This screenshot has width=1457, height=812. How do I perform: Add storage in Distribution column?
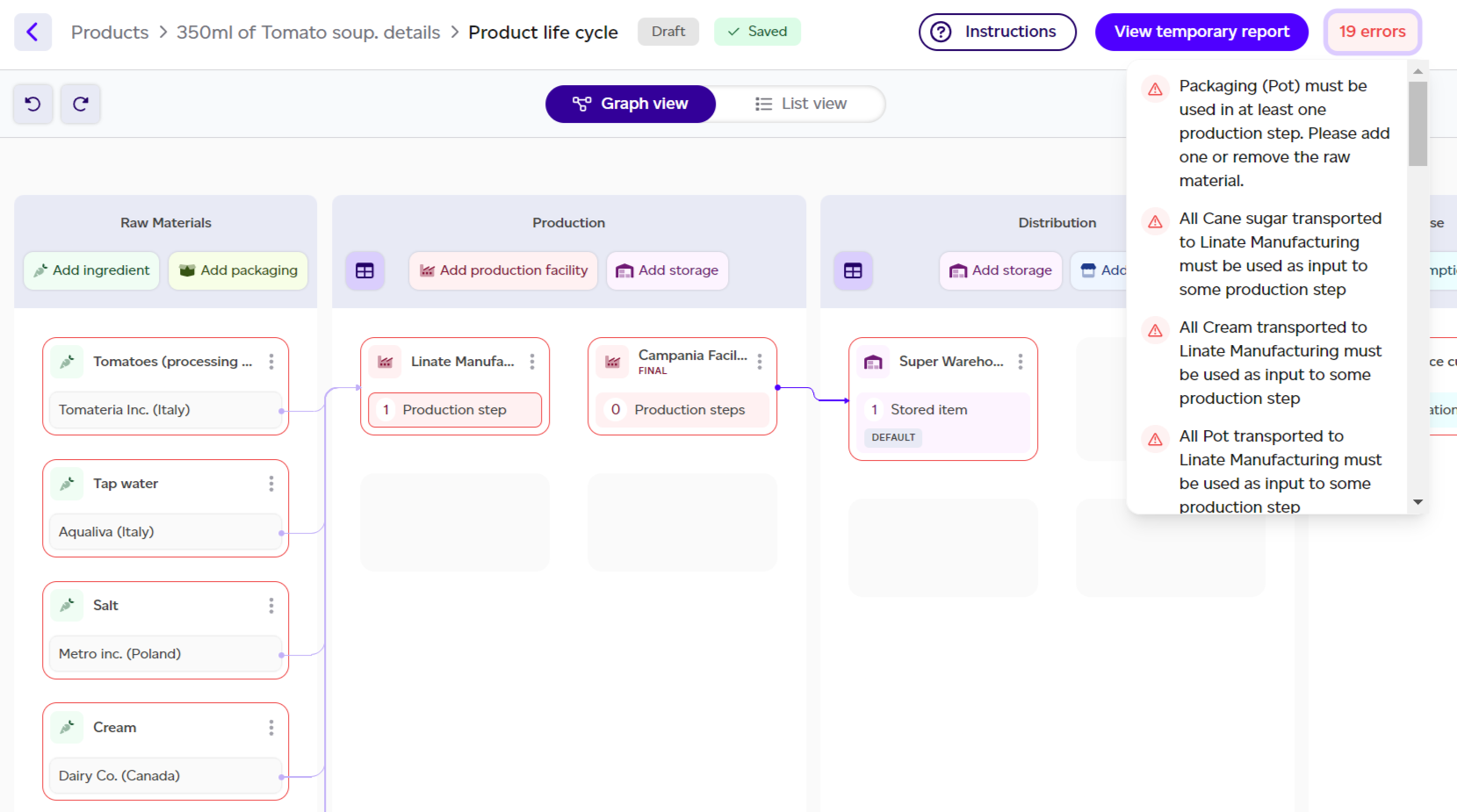tap(1001, 271)
